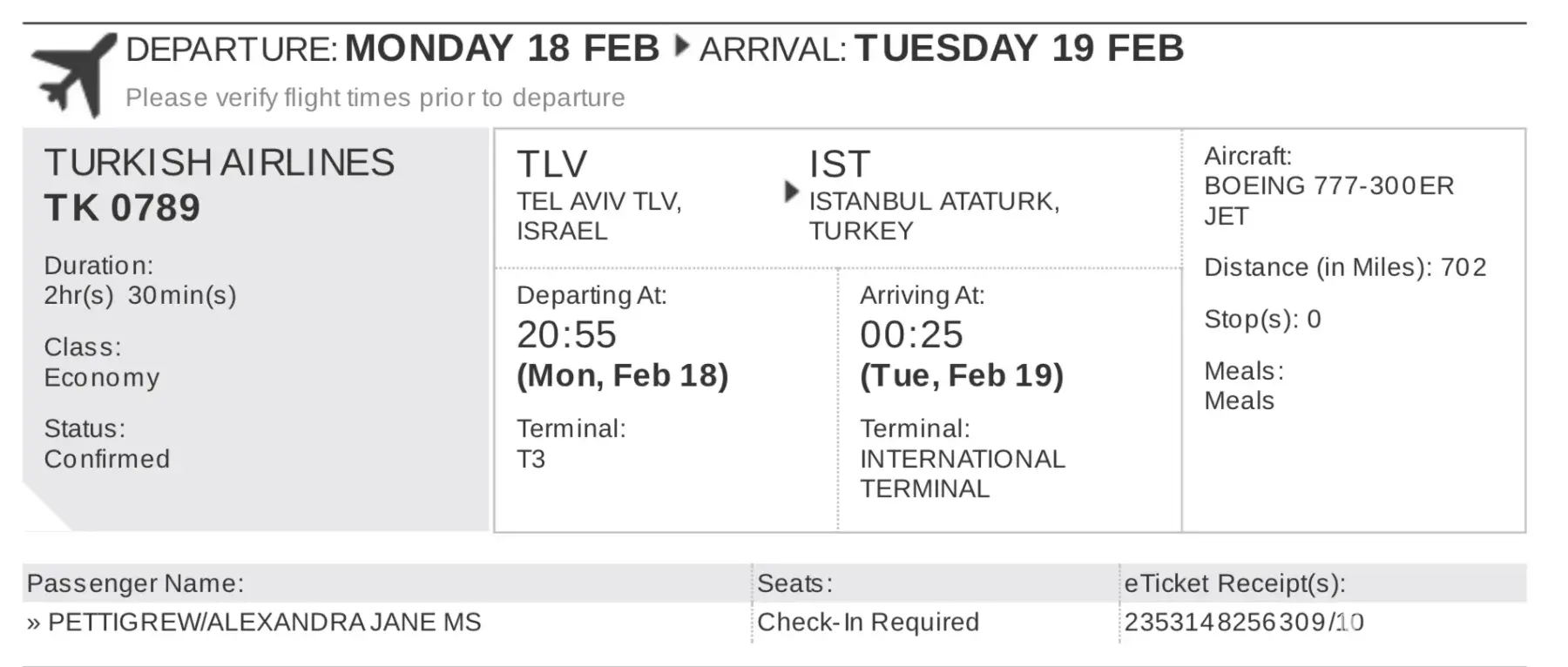
Task: Click the airplane icon in the header
Action: (x=73, y=75)
